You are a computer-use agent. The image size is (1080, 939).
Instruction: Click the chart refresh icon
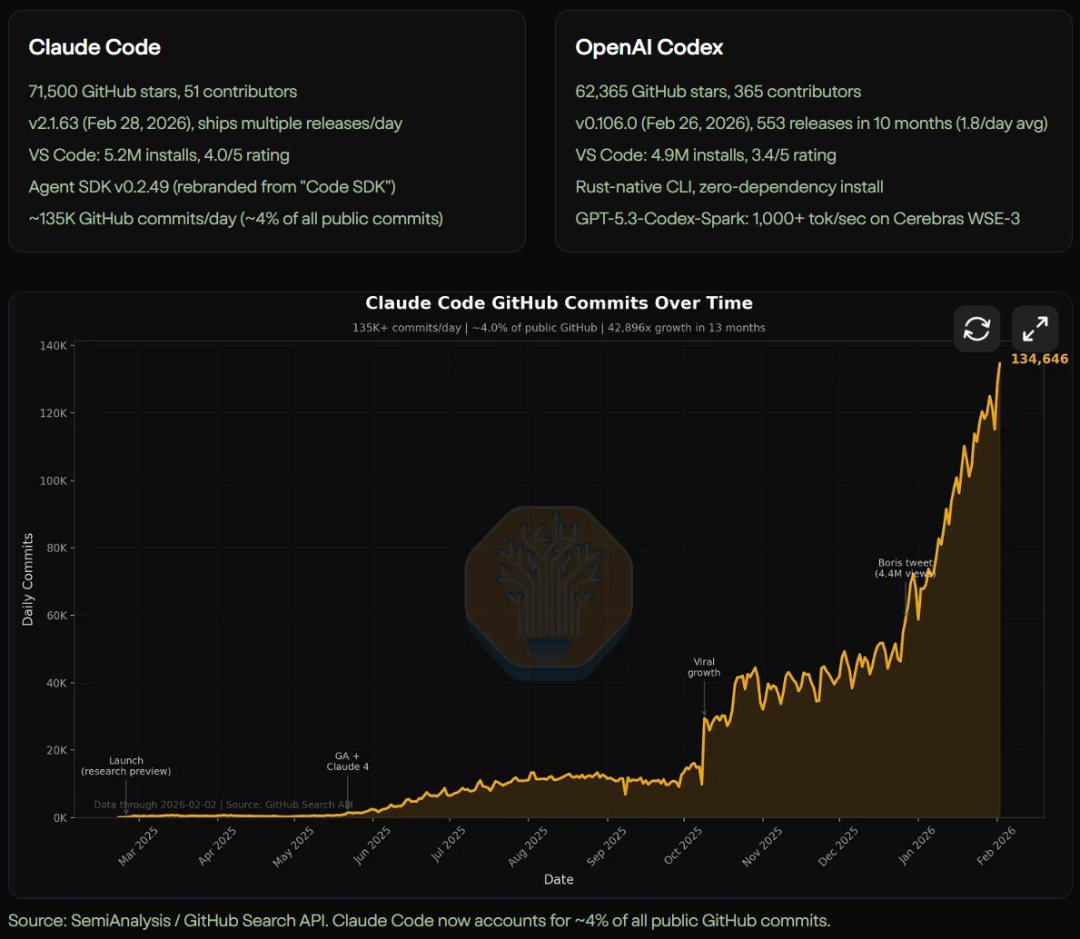point(976,328)
